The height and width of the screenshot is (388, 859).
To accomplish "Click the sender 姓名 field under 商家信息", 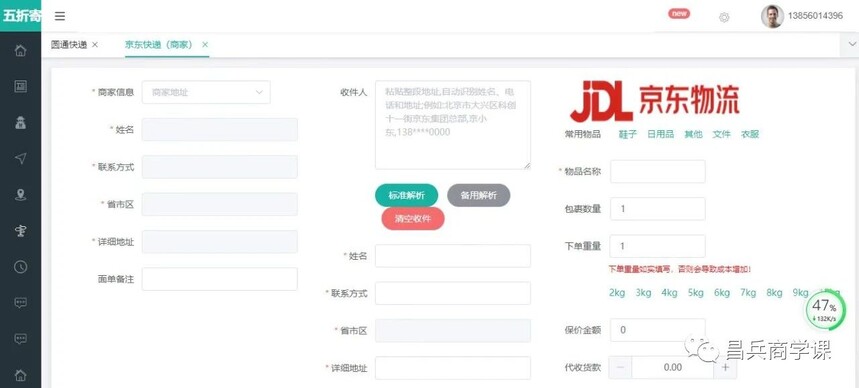I will point(220,129).
